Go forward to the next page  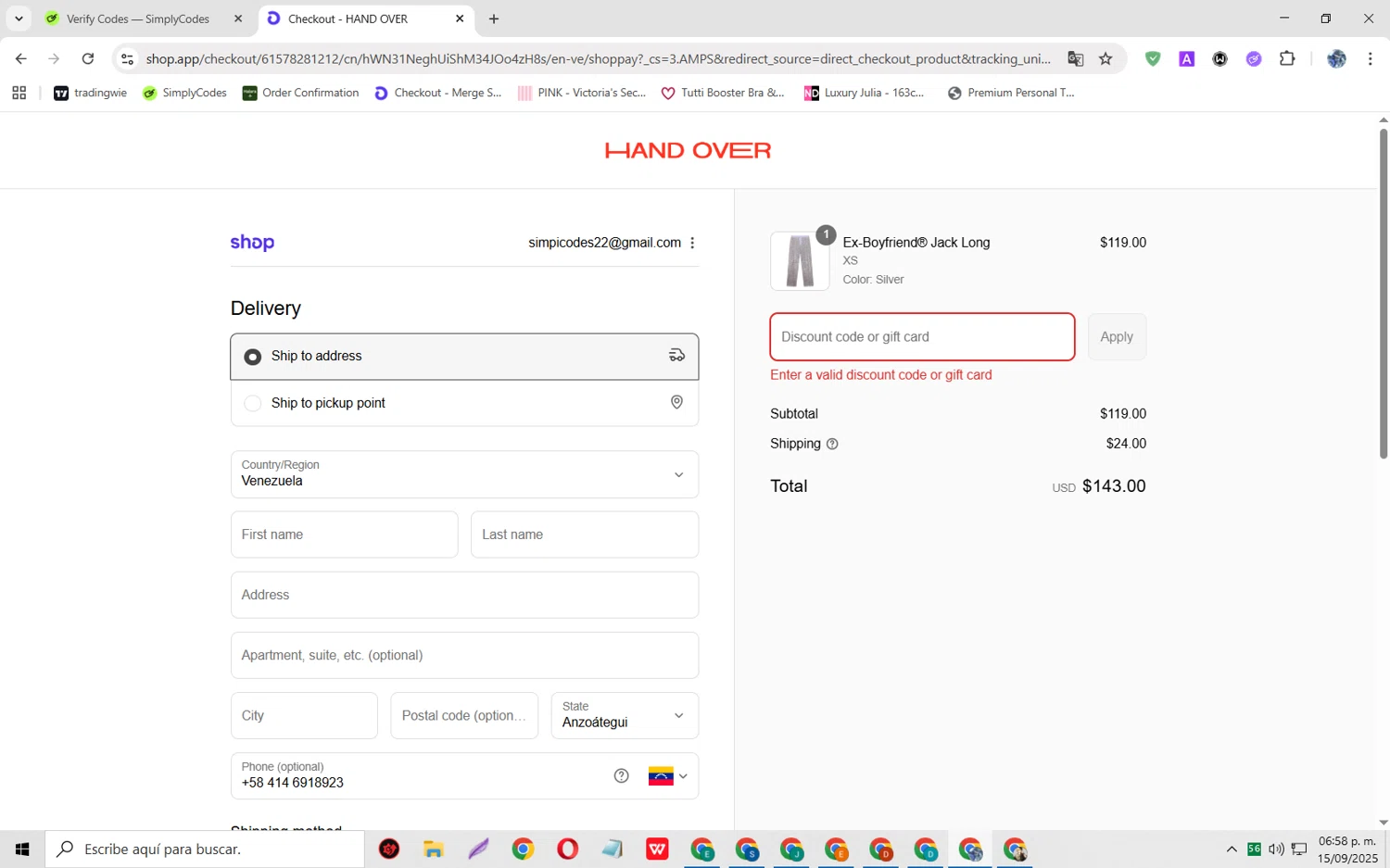click(x=54, y=58)
